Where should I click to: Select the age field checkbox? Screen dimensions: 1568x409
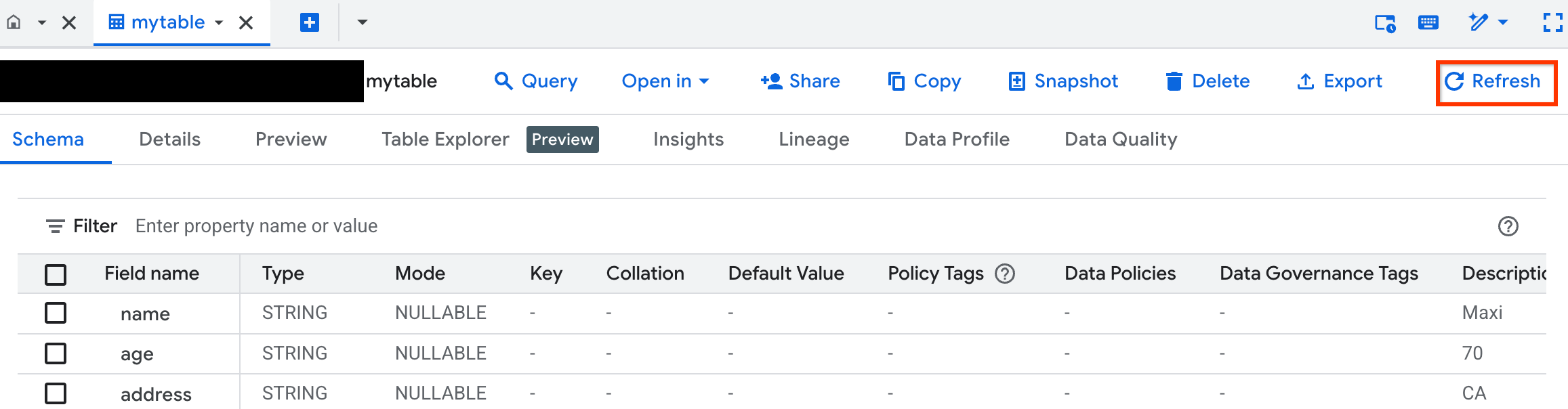point(56,353)
